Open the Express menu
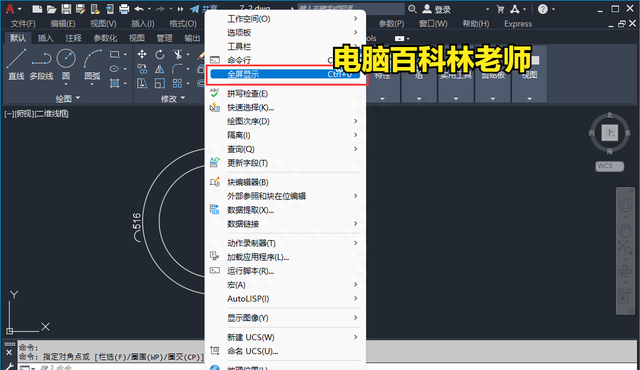The height and width of the screenshot is (370, 640). (x=518, y=24)
